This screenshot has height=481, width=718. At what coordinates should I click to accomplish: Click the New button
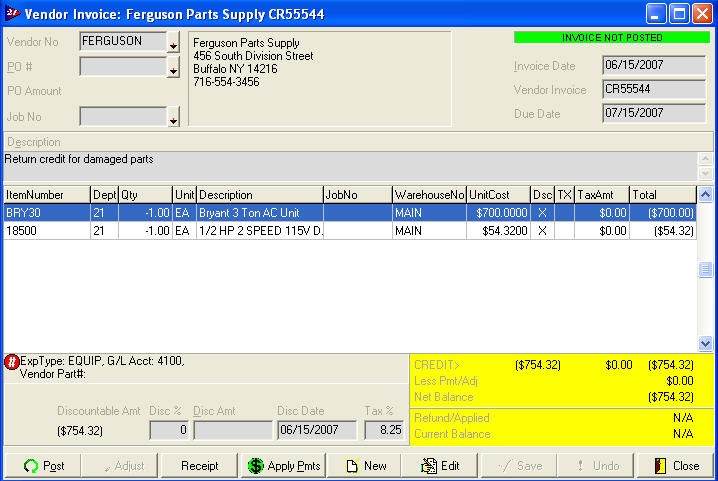pyautogui.click(x=365, y=466)
